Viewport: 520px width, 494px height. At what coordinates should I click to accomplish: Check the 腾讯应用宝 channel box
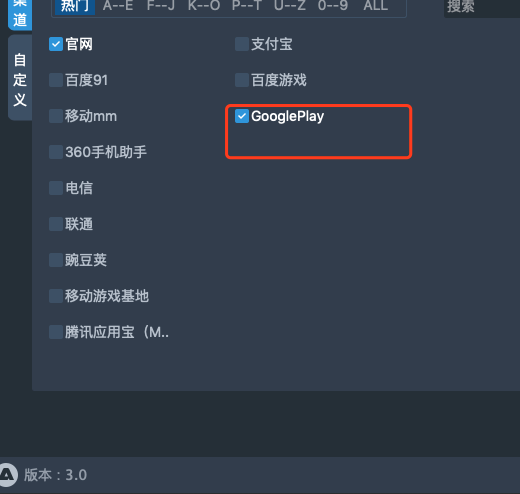[x=56, y=332]
